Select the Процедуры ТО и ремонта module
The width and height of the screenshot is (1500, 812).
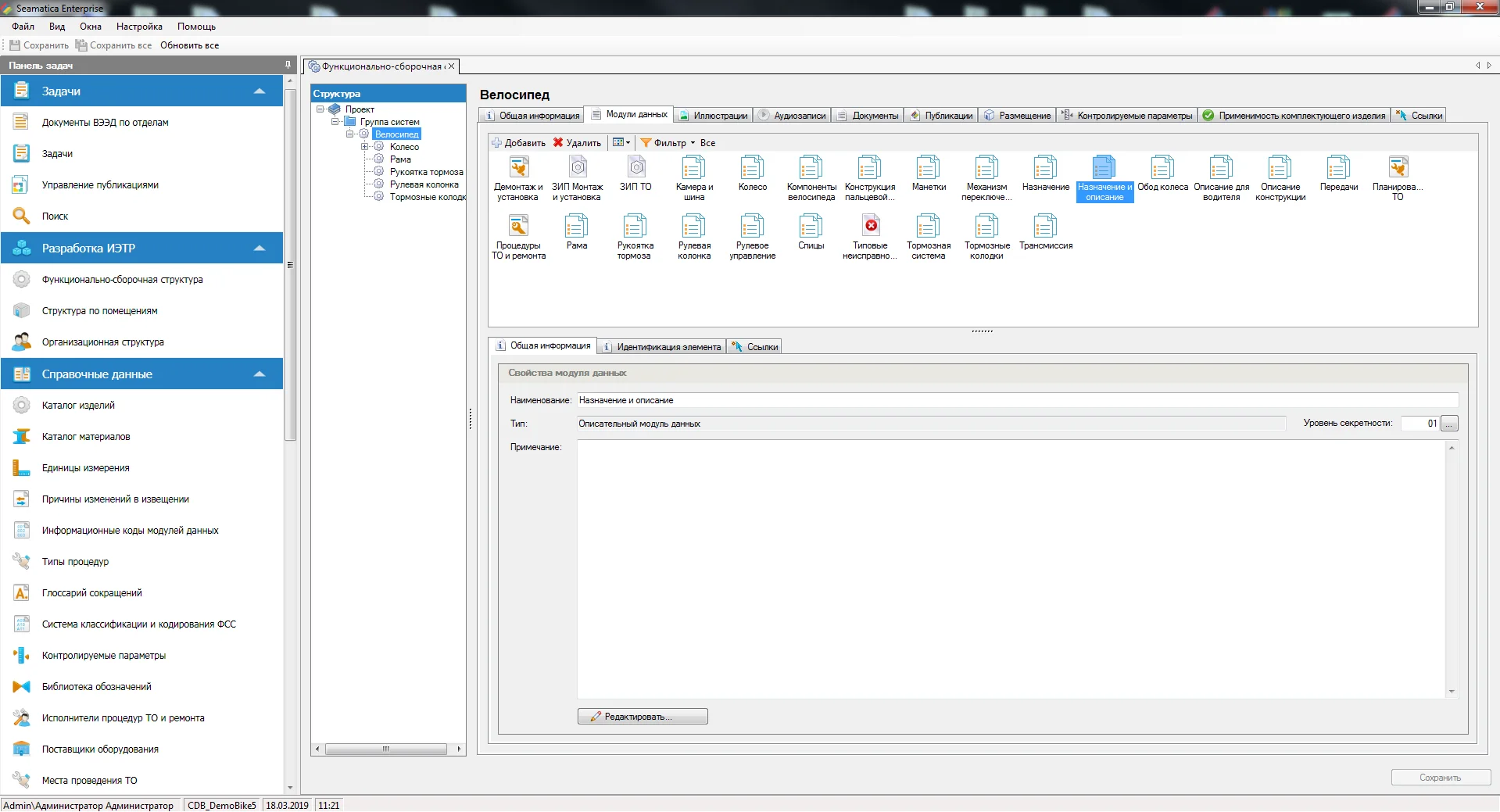click(518, 238)
